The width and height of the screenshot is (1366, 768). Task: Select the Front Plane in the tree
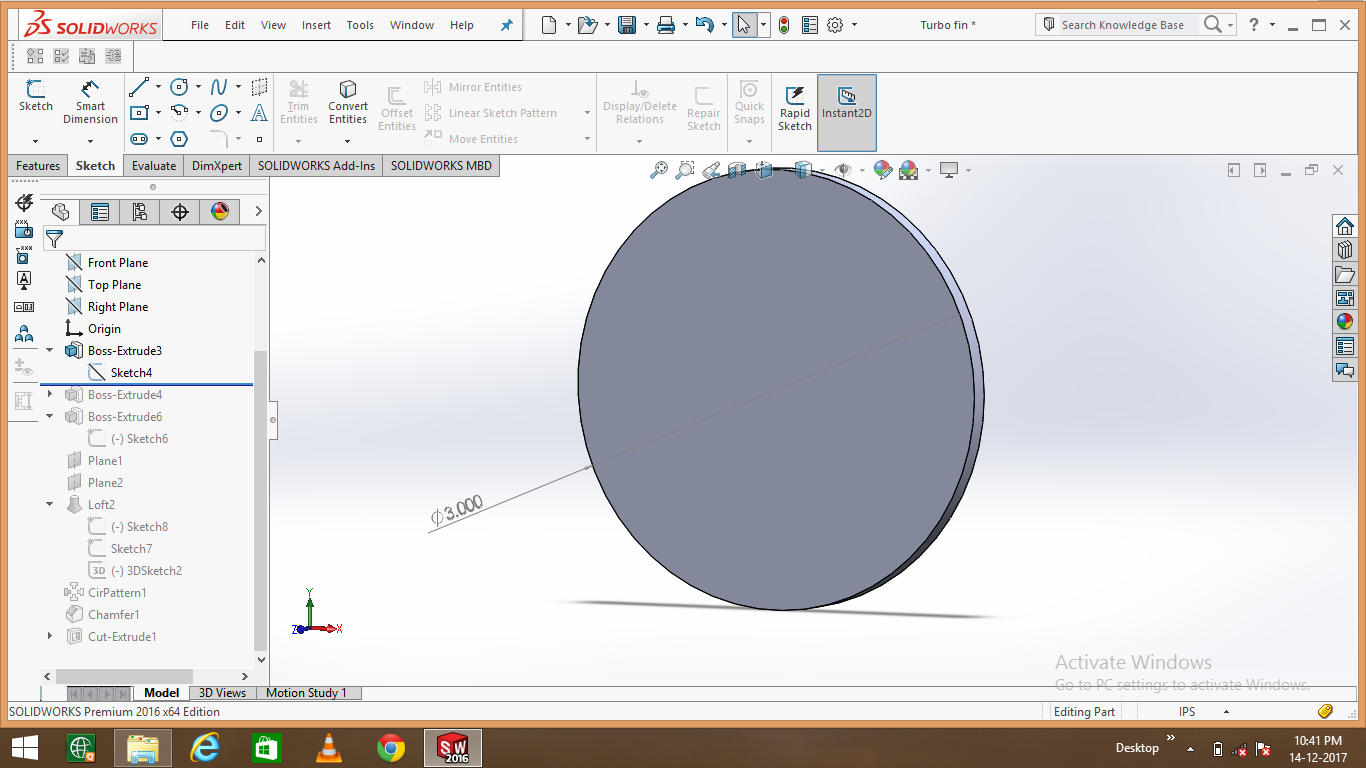[x=107, y=263]
